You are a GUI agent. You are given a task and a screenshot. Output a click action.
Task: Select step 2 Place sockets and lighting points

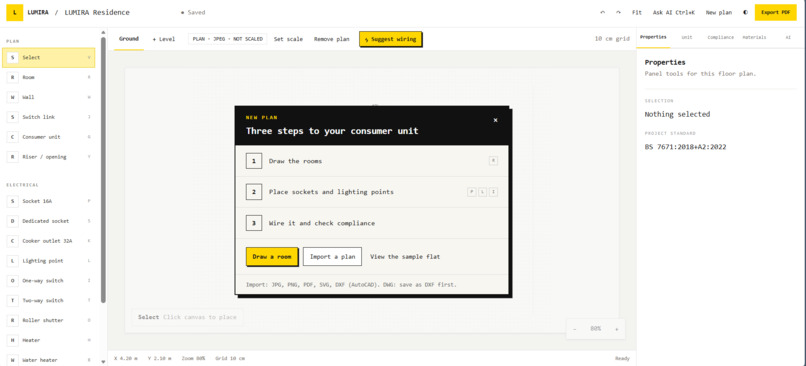372,192
